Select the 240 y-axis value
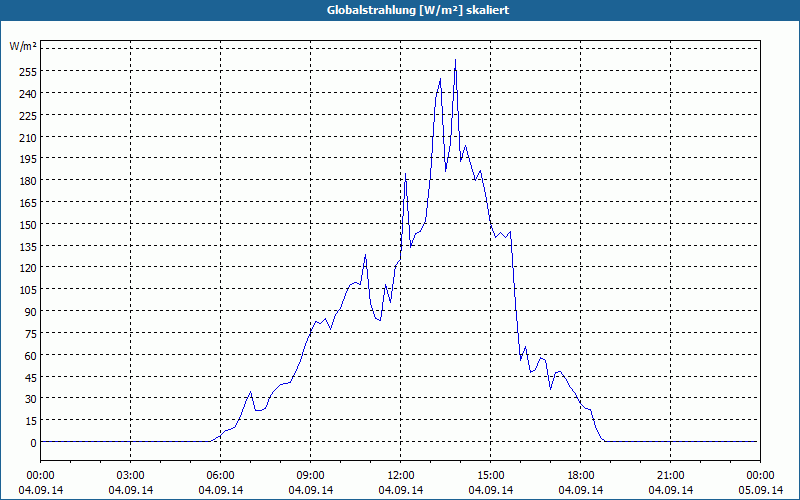This screenshot has height=500, width=800. pyautogui.click(x=27, y=94)
